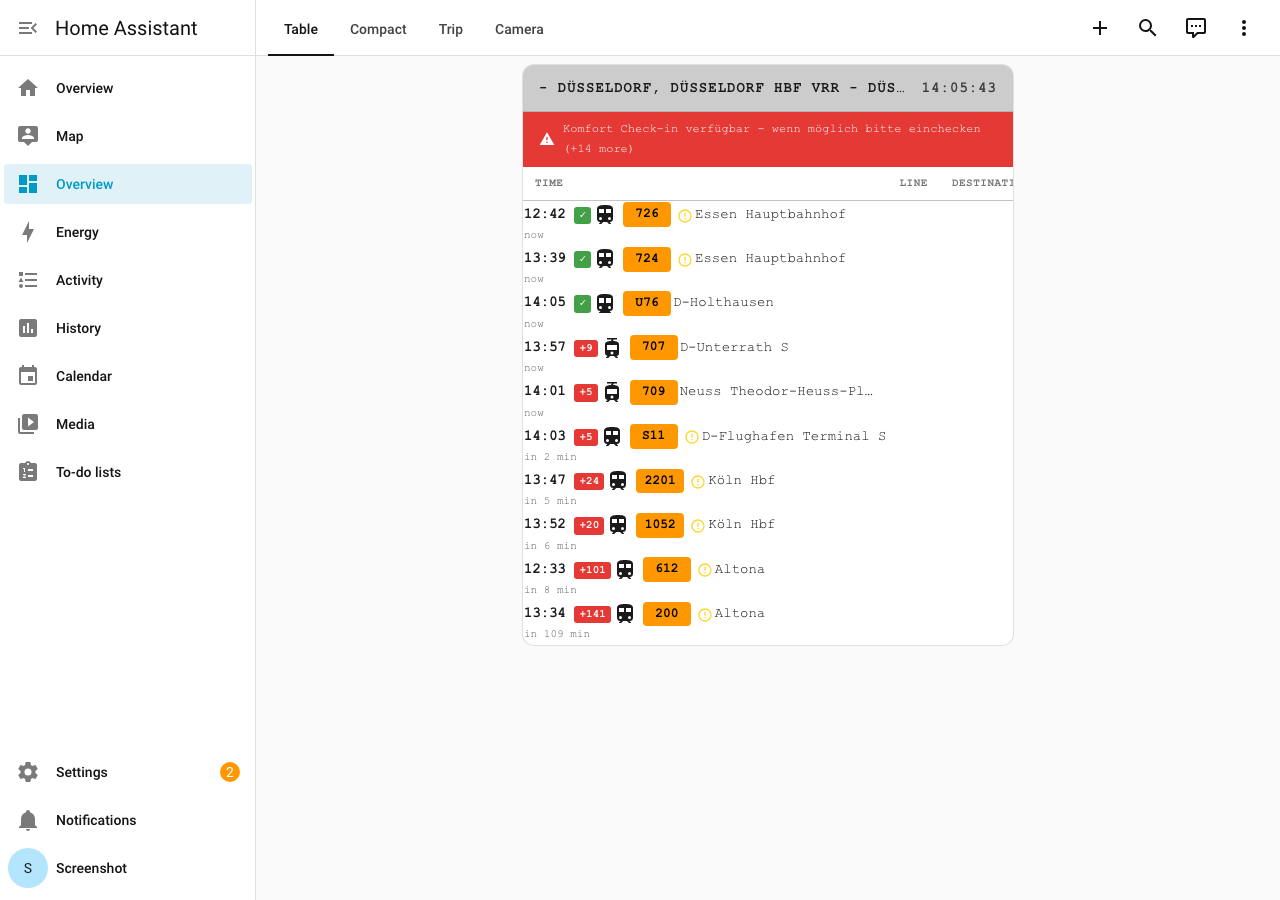Screen dimensions: 1280x900
Task: Click the +9 delay badge on 707 row
Action: [x=586, y=348]
